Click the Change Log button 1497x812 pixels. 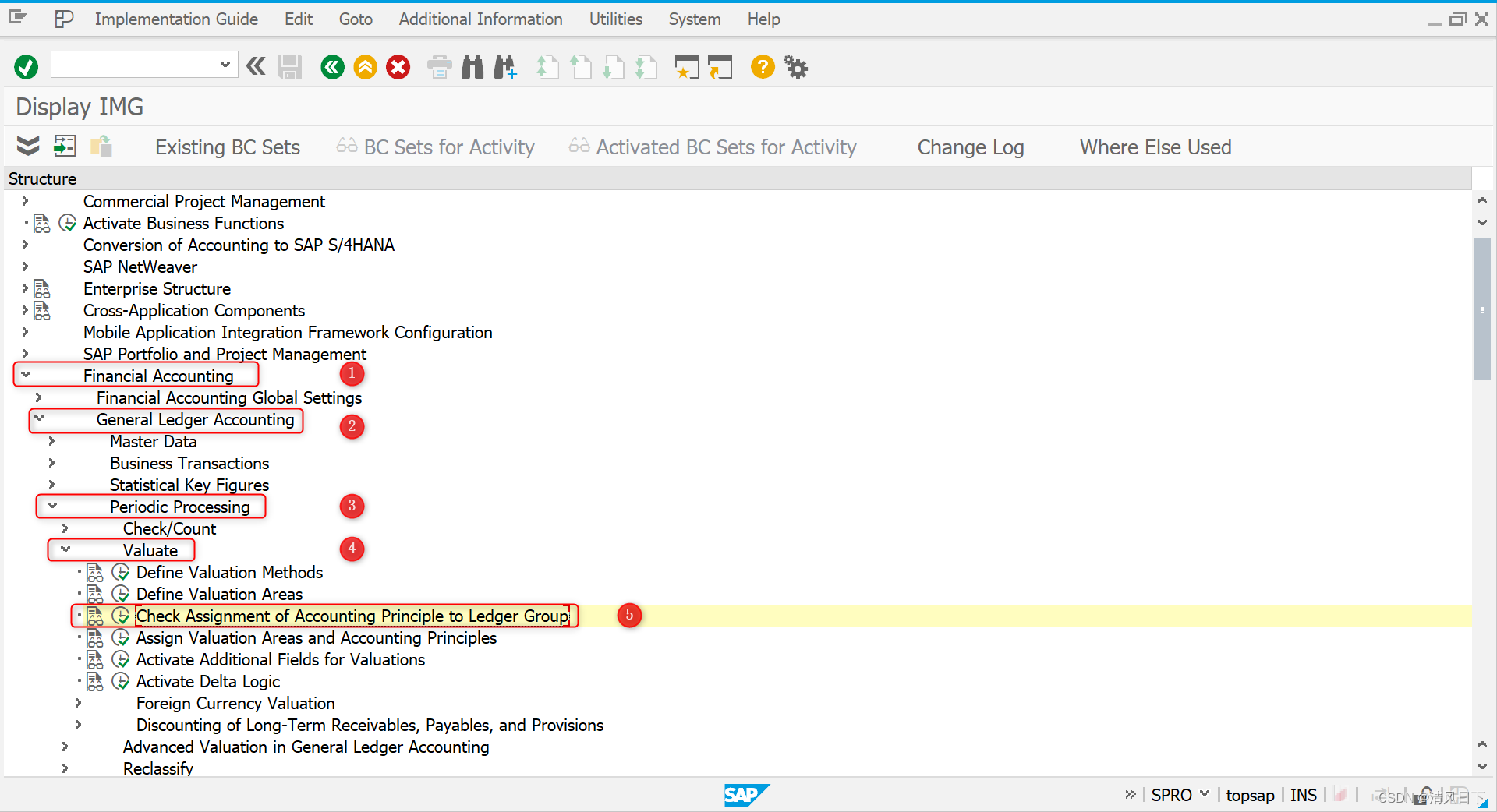click(x=971, y=147)
